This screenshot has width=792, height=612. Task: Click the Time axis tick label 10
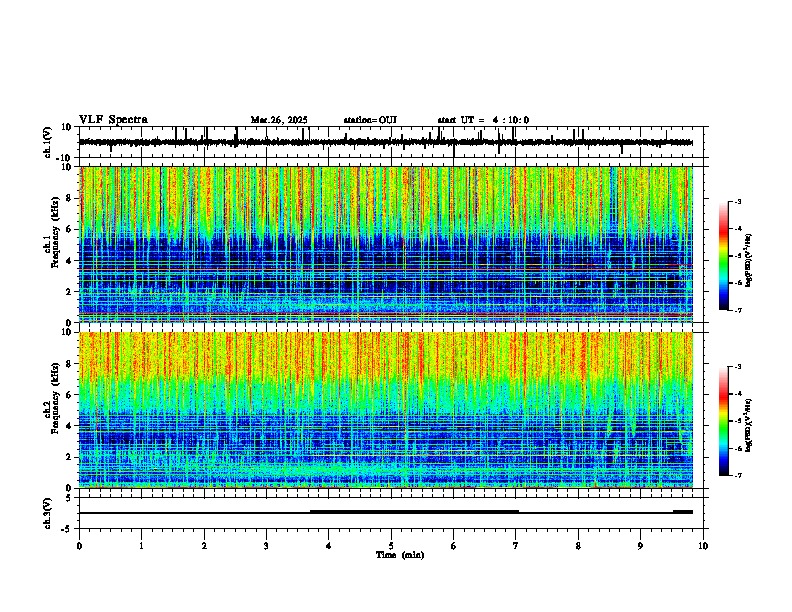coord(703,546)
